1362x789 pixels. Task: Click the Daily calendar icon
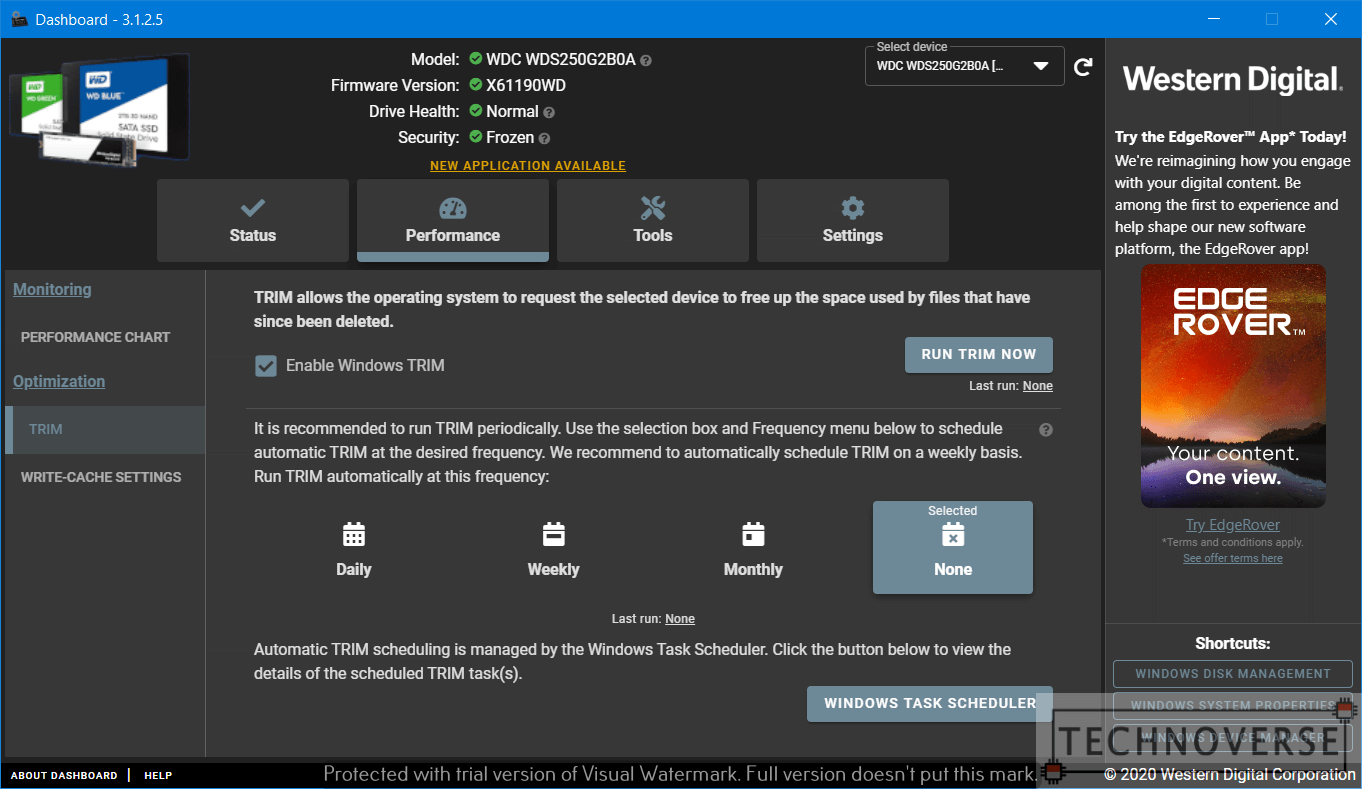[354, 534]
